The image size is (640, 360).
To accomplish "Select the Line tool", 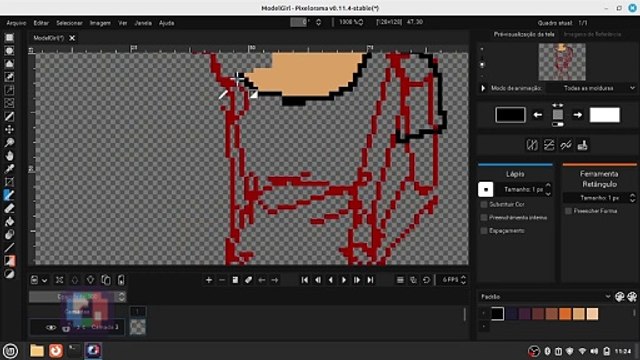I will point(9,247).
